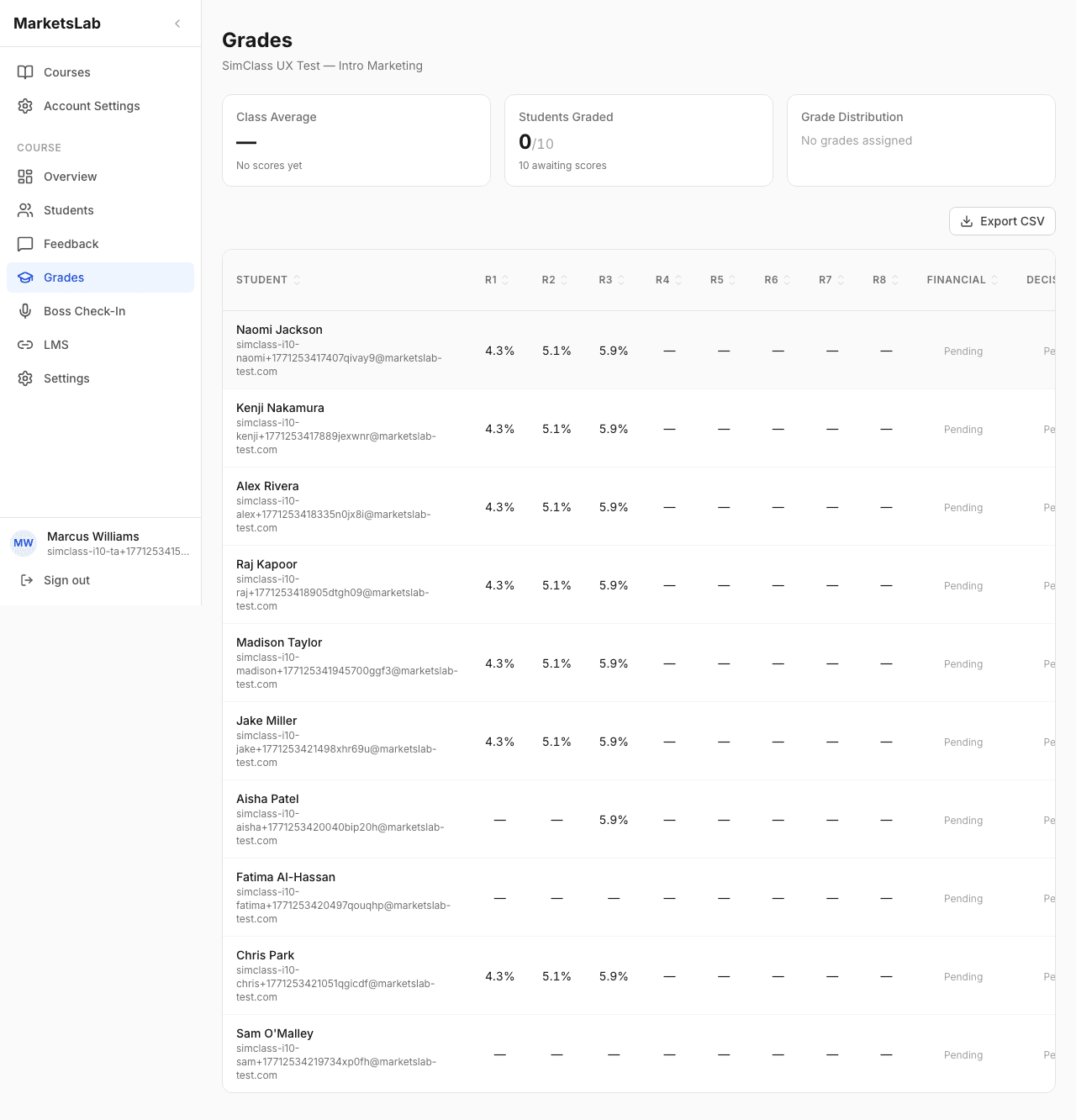
Task: Click the MarketsLab brand name
Action: pos(56,24)
